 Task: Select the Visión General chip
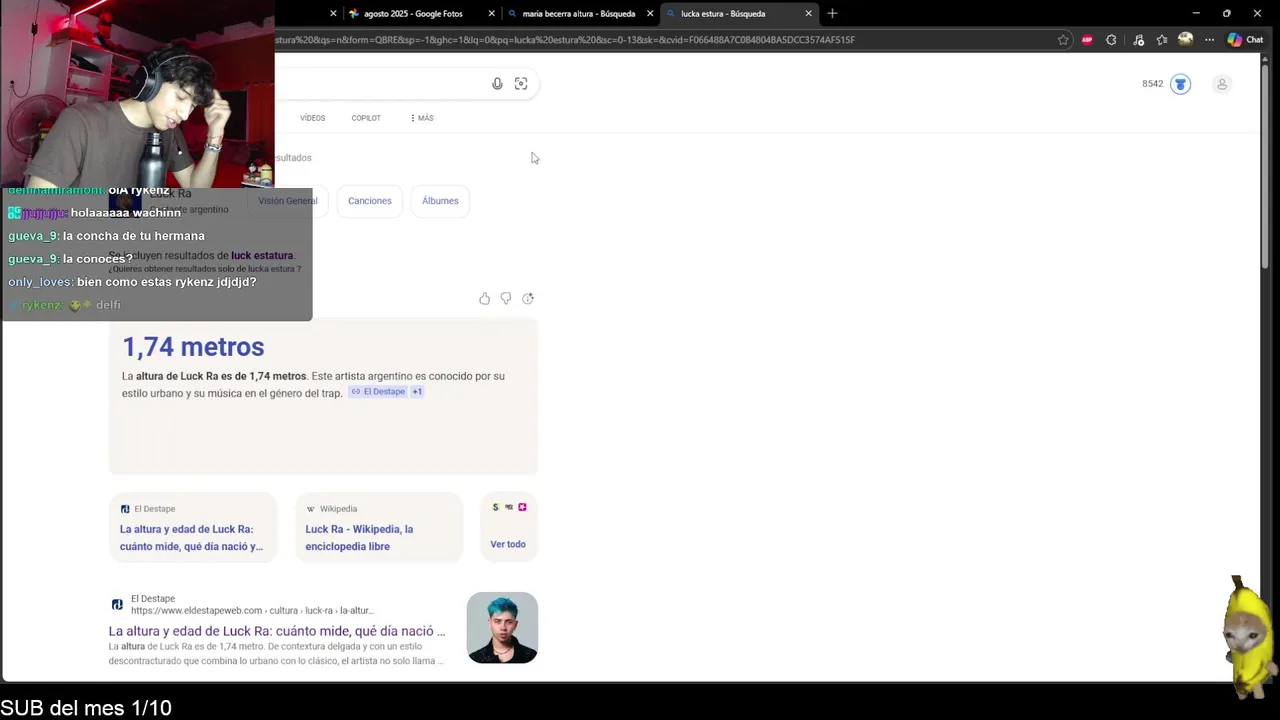pyautogui.click(x=288, y=201)
